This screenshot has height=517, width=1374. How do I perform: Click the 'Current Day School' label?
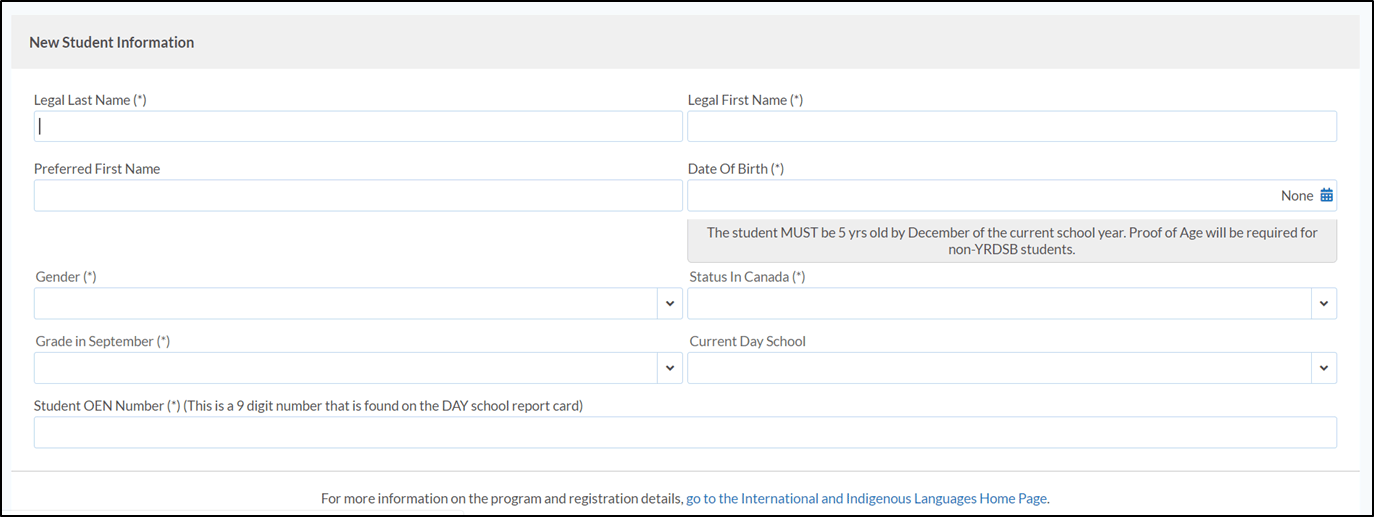tap(748, 341)
